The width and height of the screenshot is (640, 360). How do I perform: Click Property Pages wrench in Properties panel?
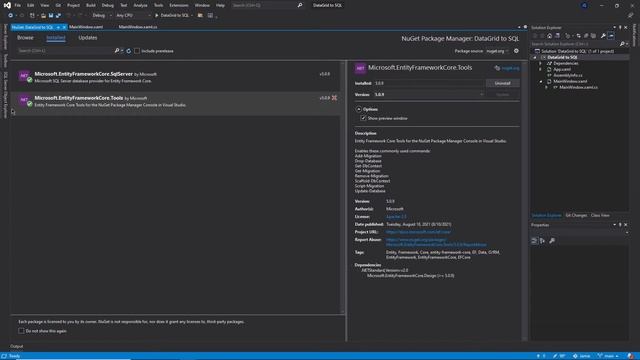[x=552, y=241]
